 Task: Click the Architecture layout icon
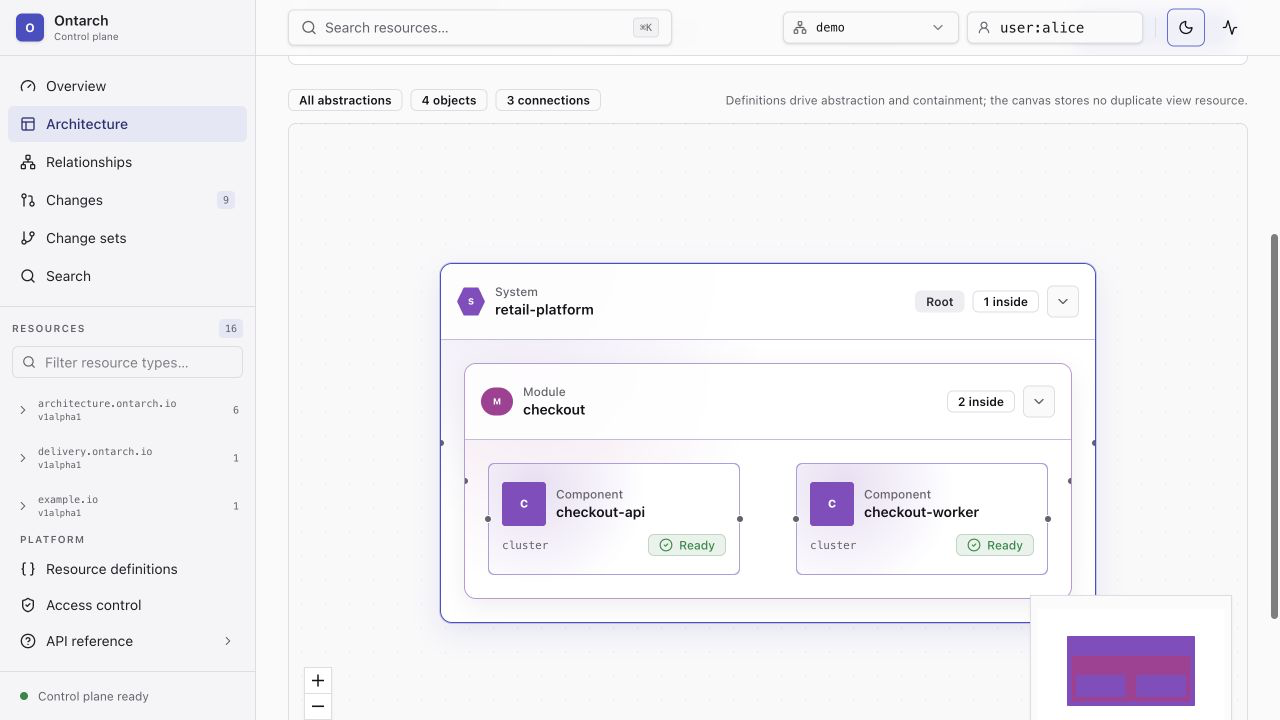click(x=28, y=124)
